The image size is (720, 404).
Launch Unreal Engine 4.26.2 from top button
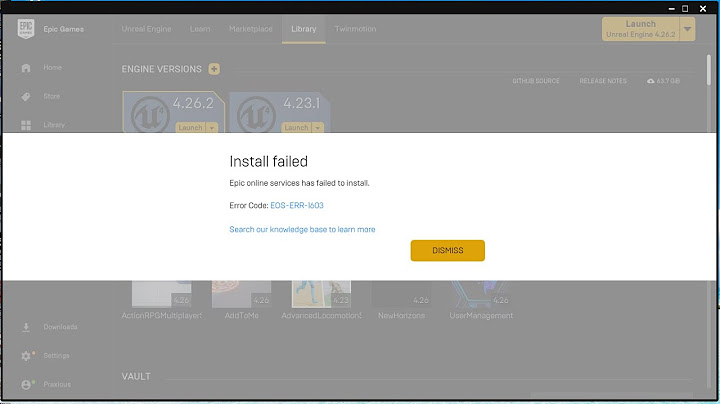641,29
